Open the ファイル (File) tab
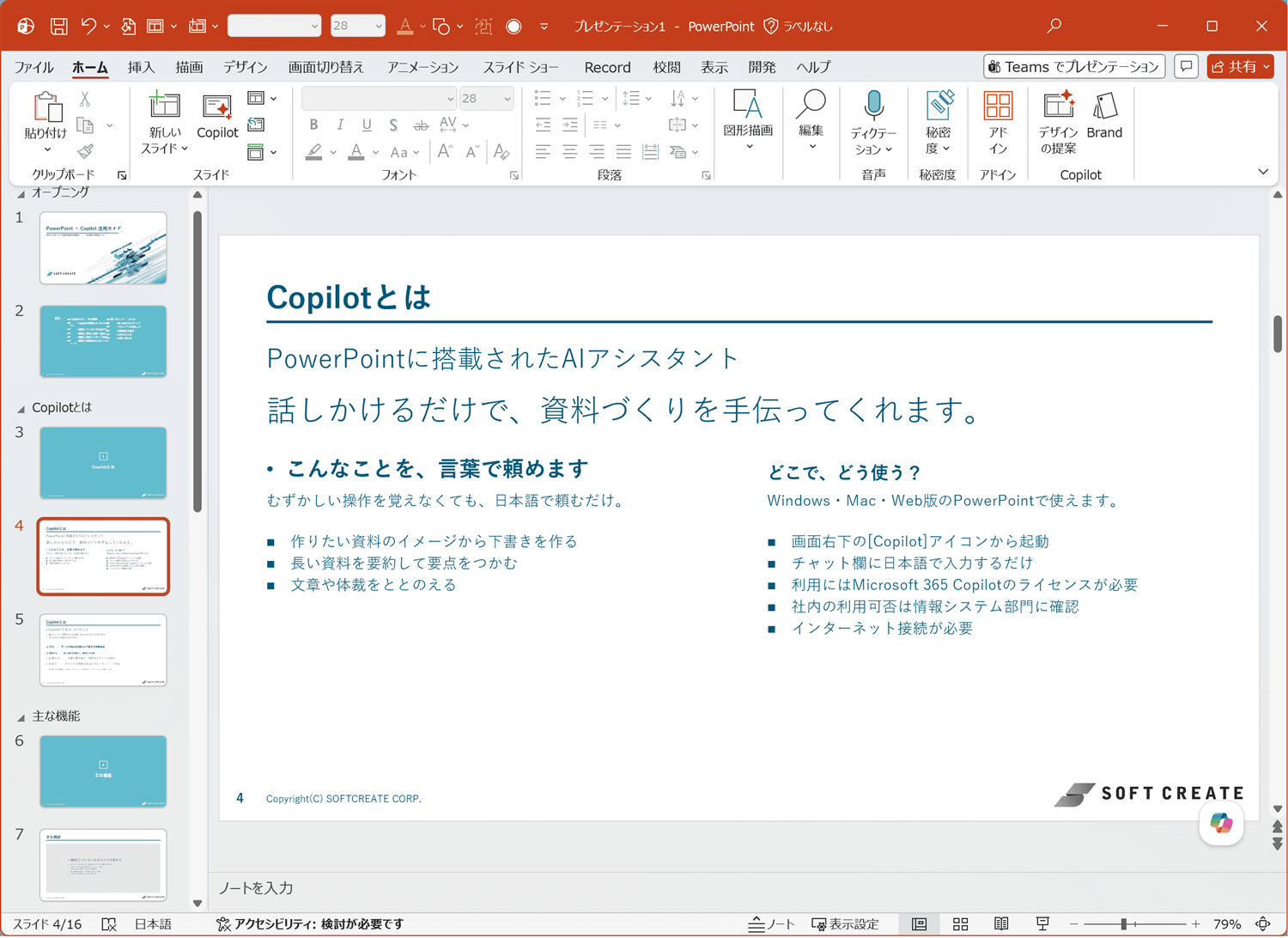The image size is (1288, 938). tap(34, 67)
